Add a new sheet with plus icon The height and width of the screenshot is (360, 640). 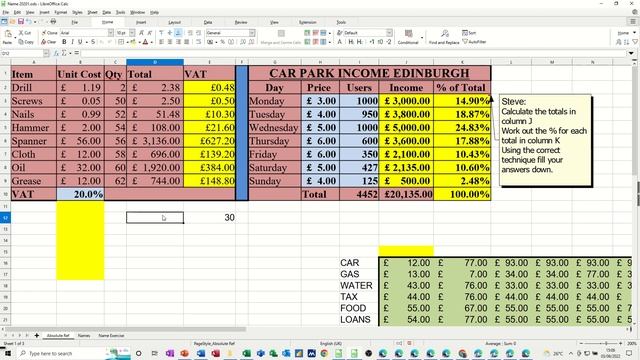click(x=36, y=336)
